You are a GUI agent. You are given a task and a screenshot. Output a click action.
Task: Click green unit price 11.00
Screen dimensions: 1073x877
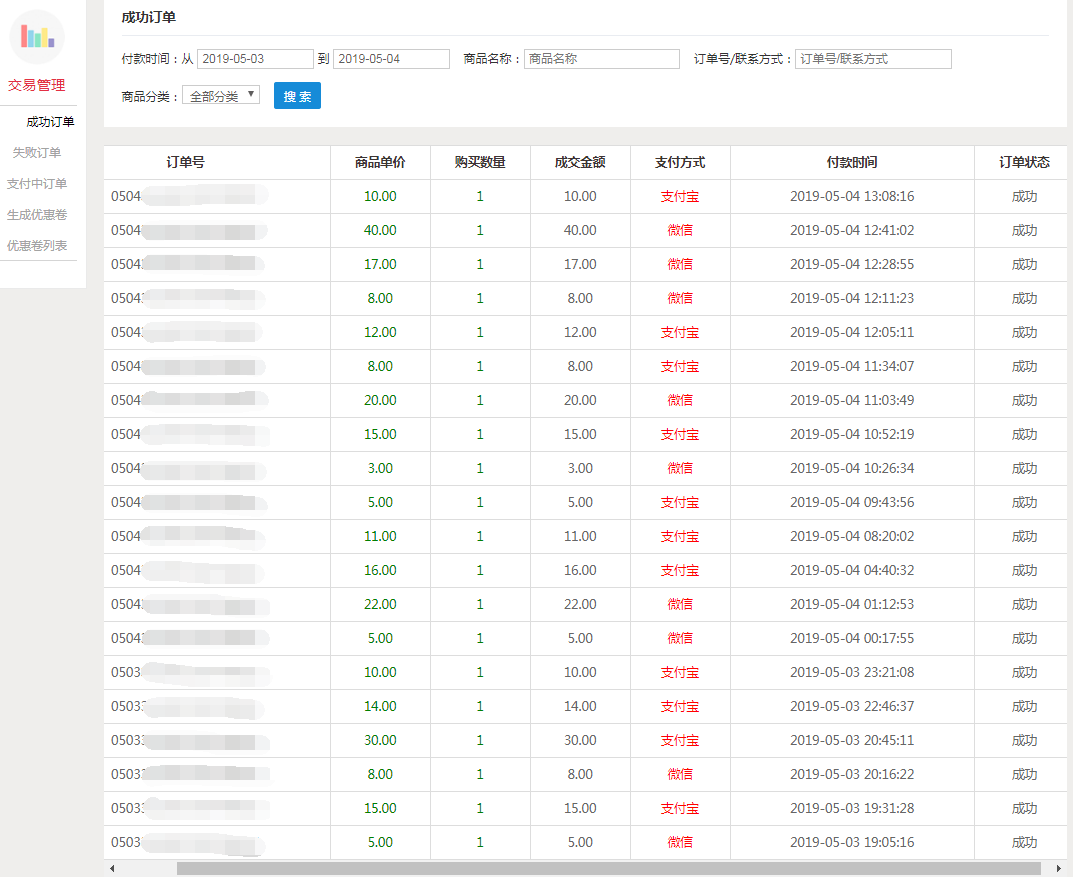coord(380,536)
